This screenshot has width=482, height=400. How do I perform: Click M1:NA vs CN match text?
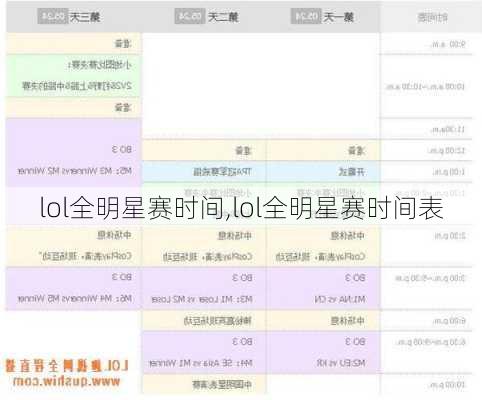[340, 299]
